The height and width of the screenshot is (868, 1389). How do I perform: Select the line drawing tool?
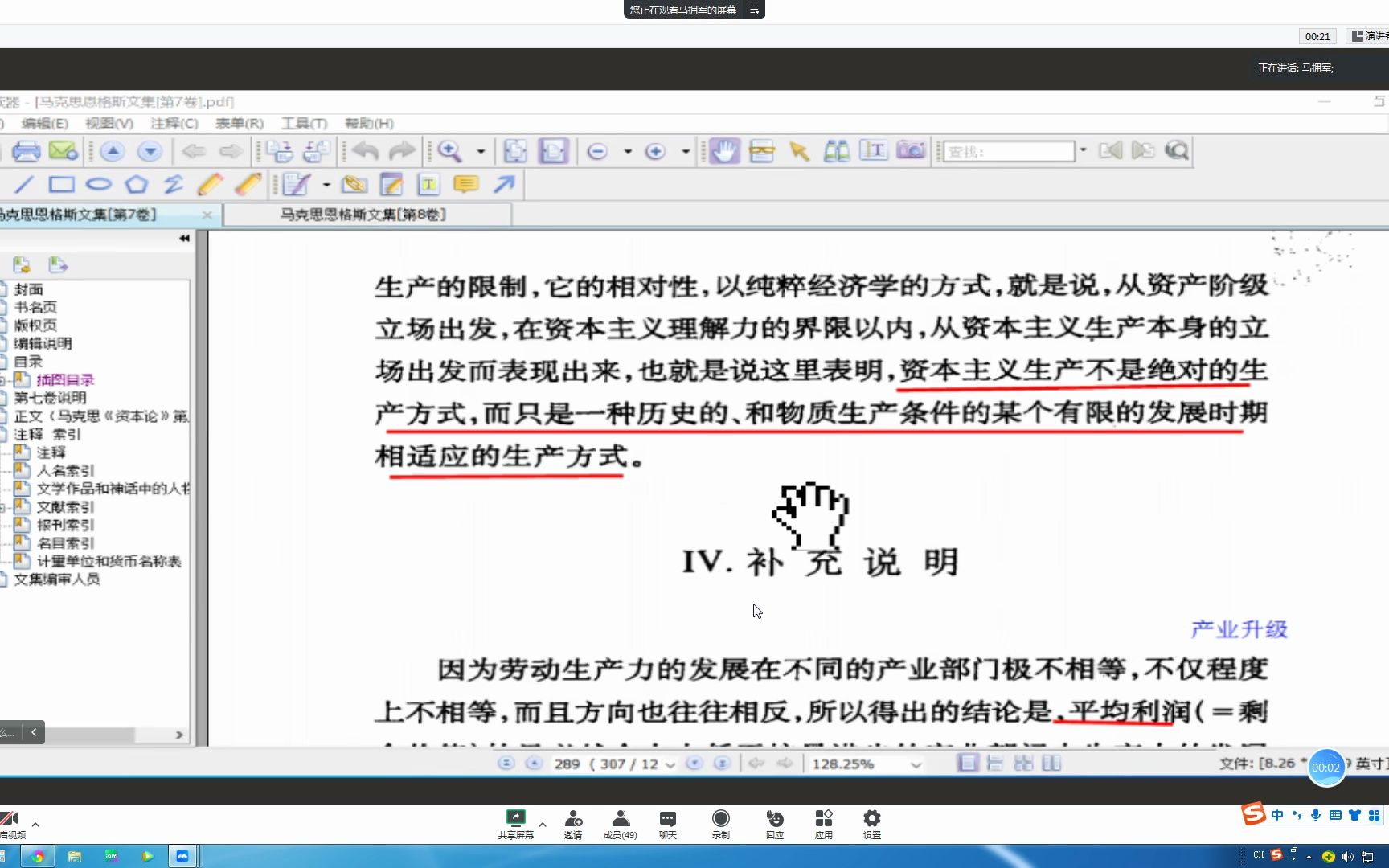pyautogui.click(x=24, y=185)
